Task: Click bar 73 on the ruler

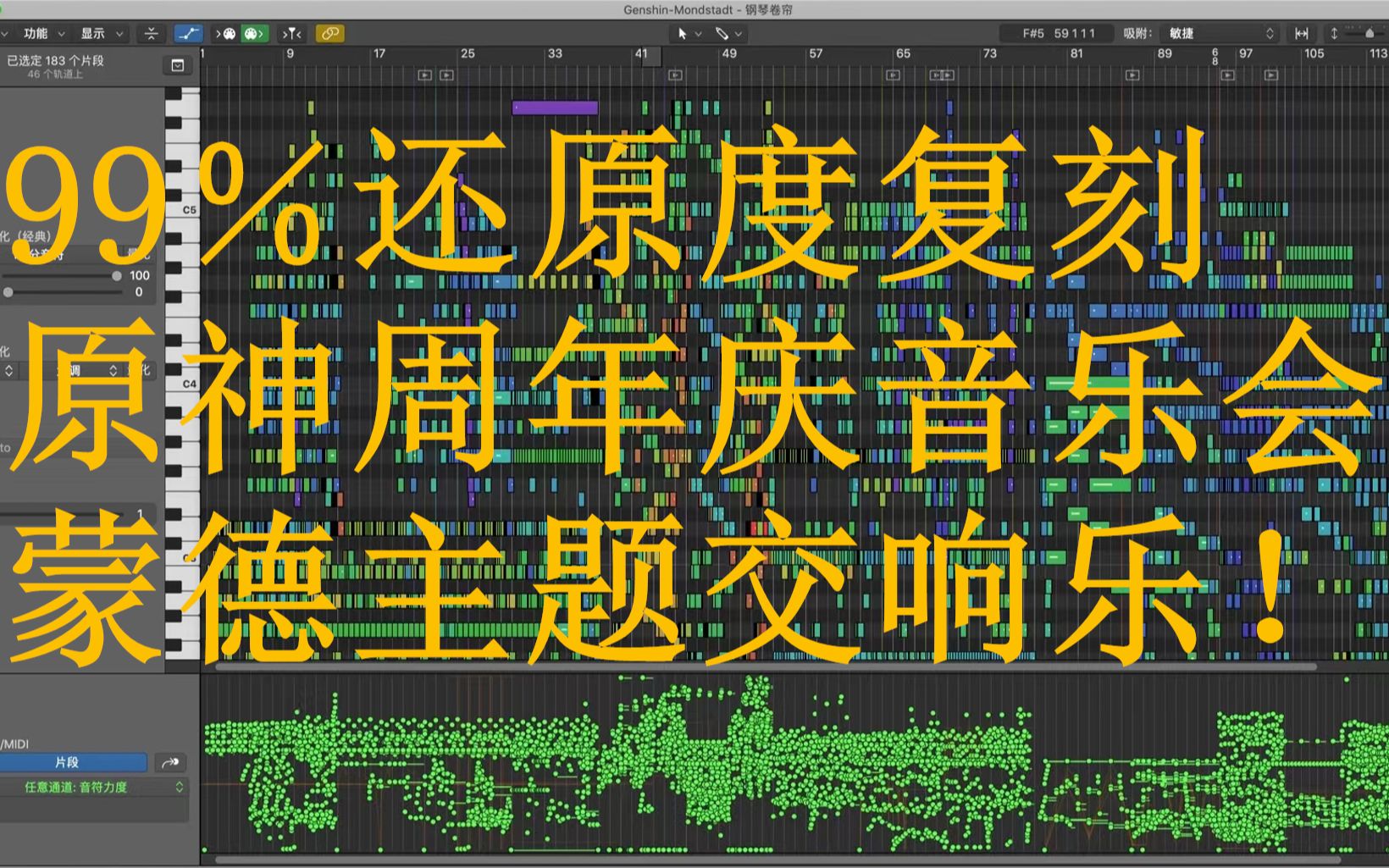Action: 990,53
